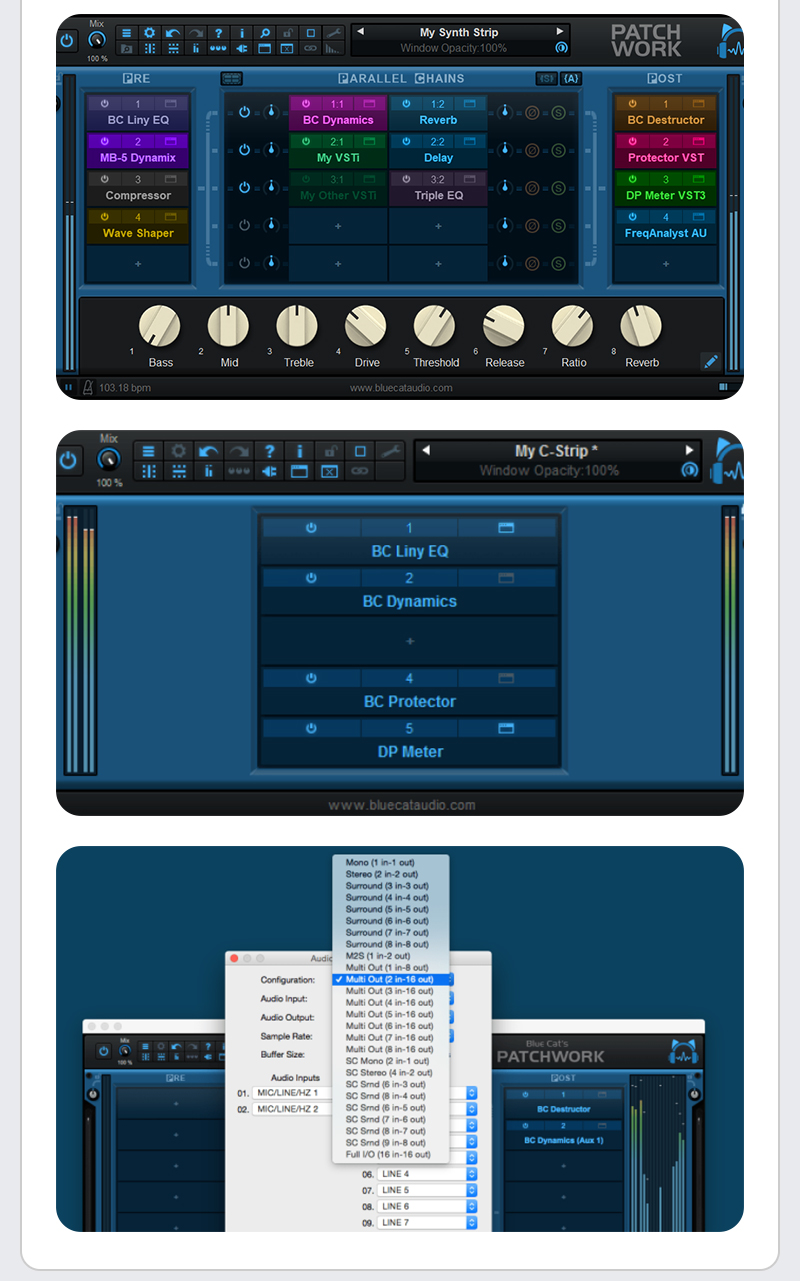Viewport: 800px width, 1281px height.
Task: Click the wrench icon in My C-Strip toolbar
Action: click(x=390, y=452)
